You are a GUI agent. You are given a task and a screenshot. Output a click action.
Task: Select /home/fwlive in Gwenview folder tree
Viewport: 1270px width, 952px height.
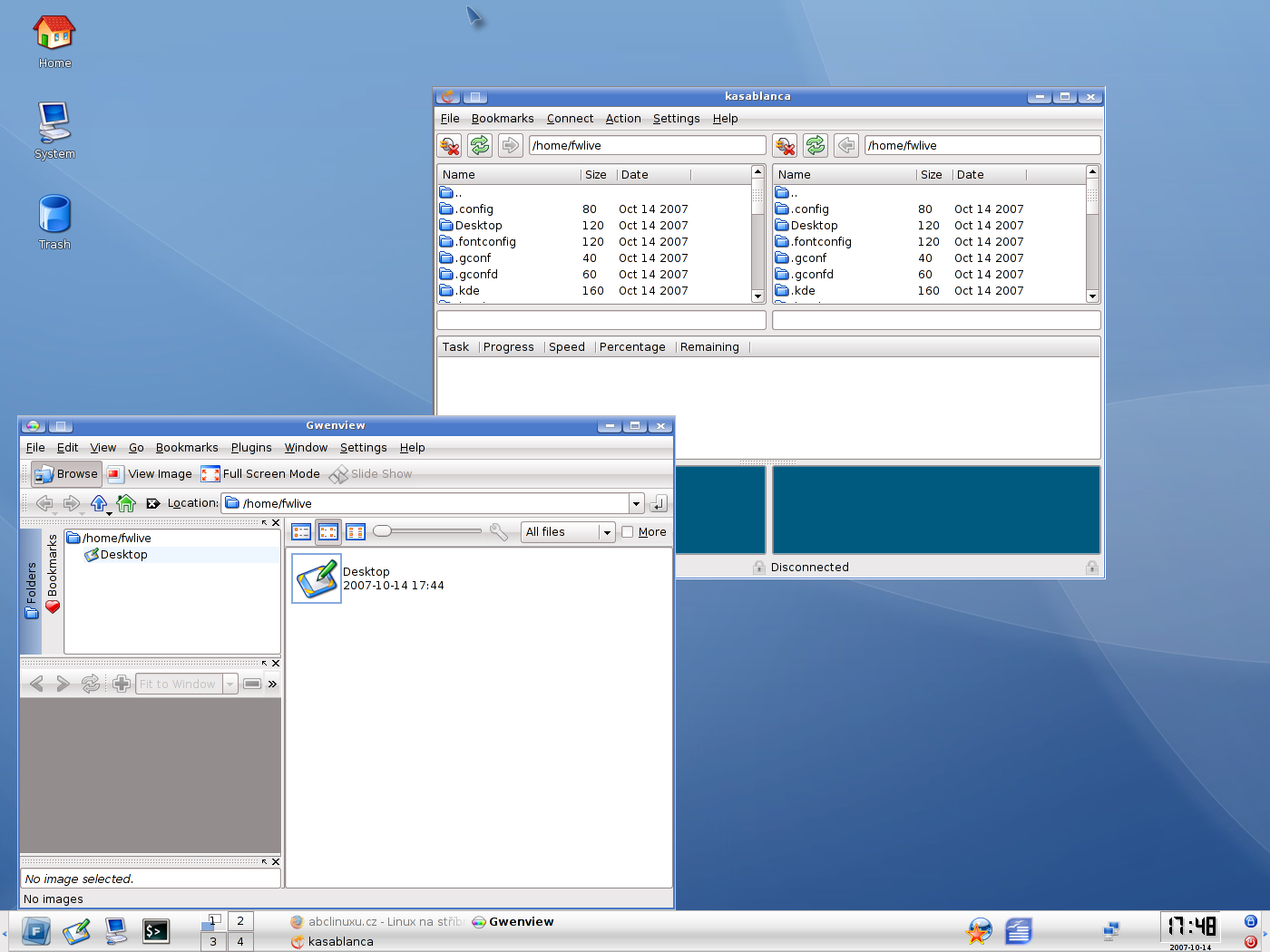pos(109,539)
